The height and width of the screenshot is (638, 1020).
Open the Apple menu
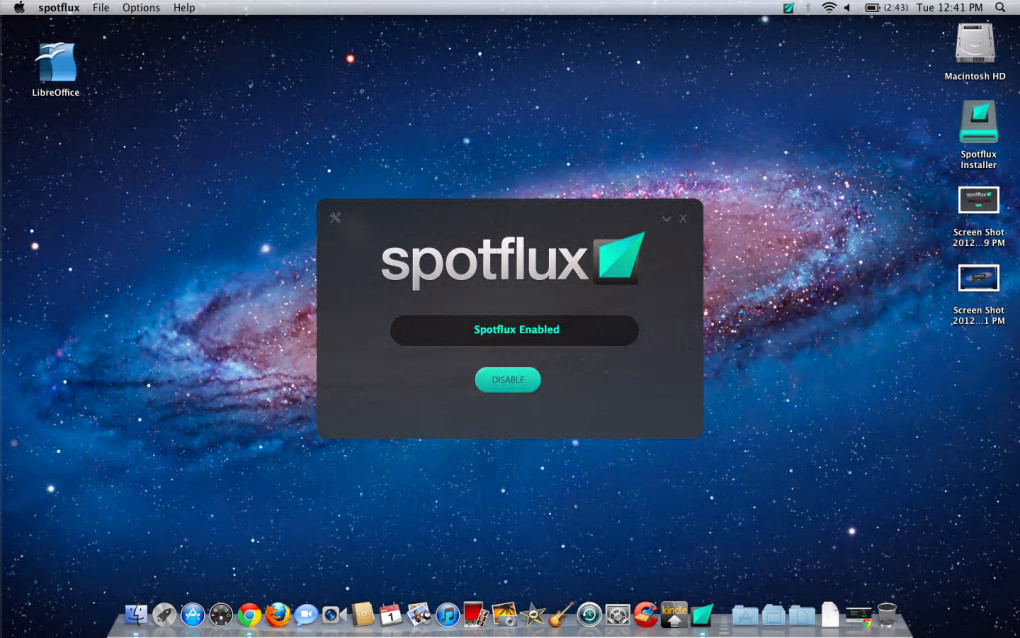point(19,8)
